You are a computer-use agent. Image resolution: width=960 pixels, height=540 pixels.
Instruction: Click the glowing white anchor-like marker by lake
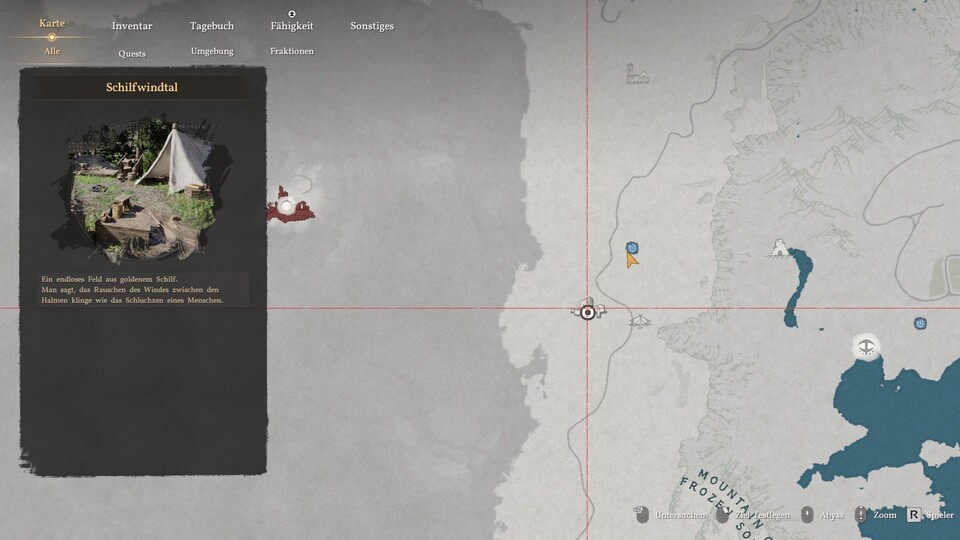[x=866, y=347]
